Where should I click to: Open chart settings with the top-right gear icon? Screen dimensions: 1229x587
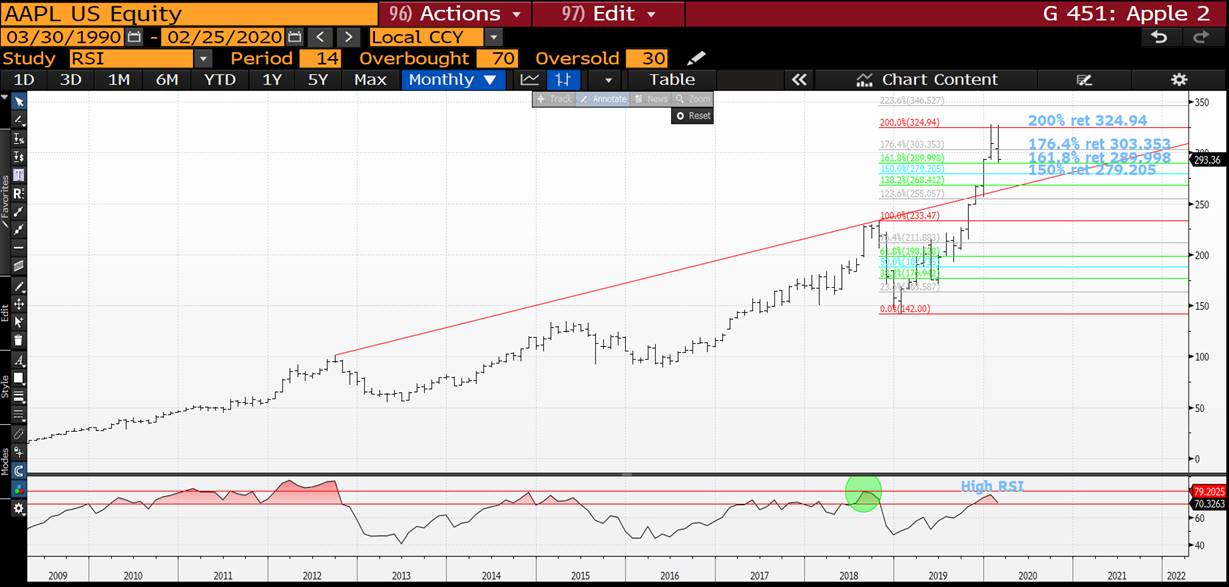pos(1179,80)
